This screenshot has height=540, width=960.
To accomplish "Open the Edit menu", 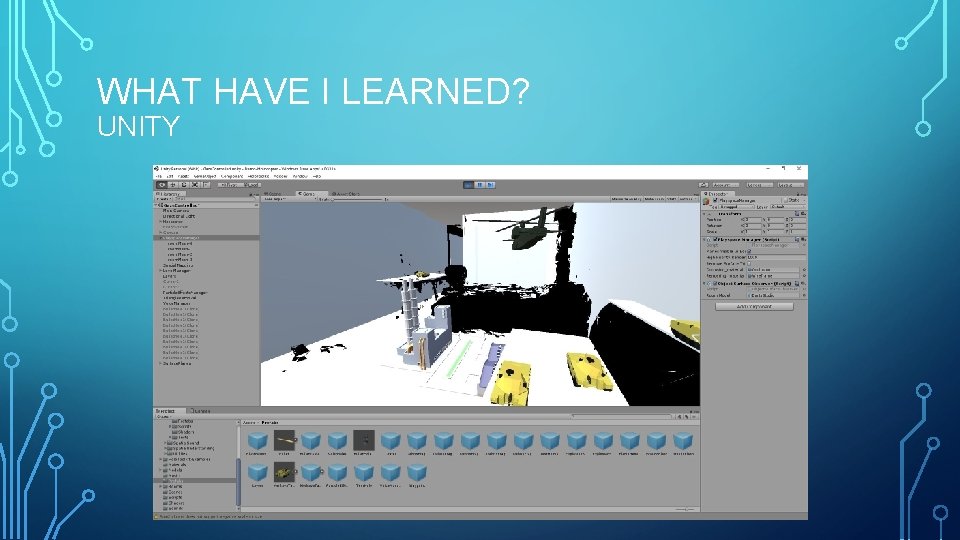I will point(170,176).
